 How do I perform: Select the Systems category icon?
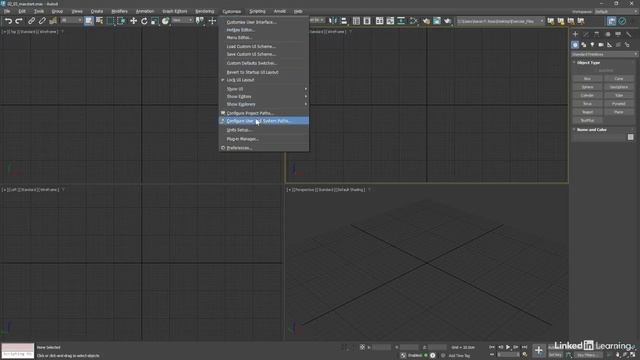pos(627,45)
